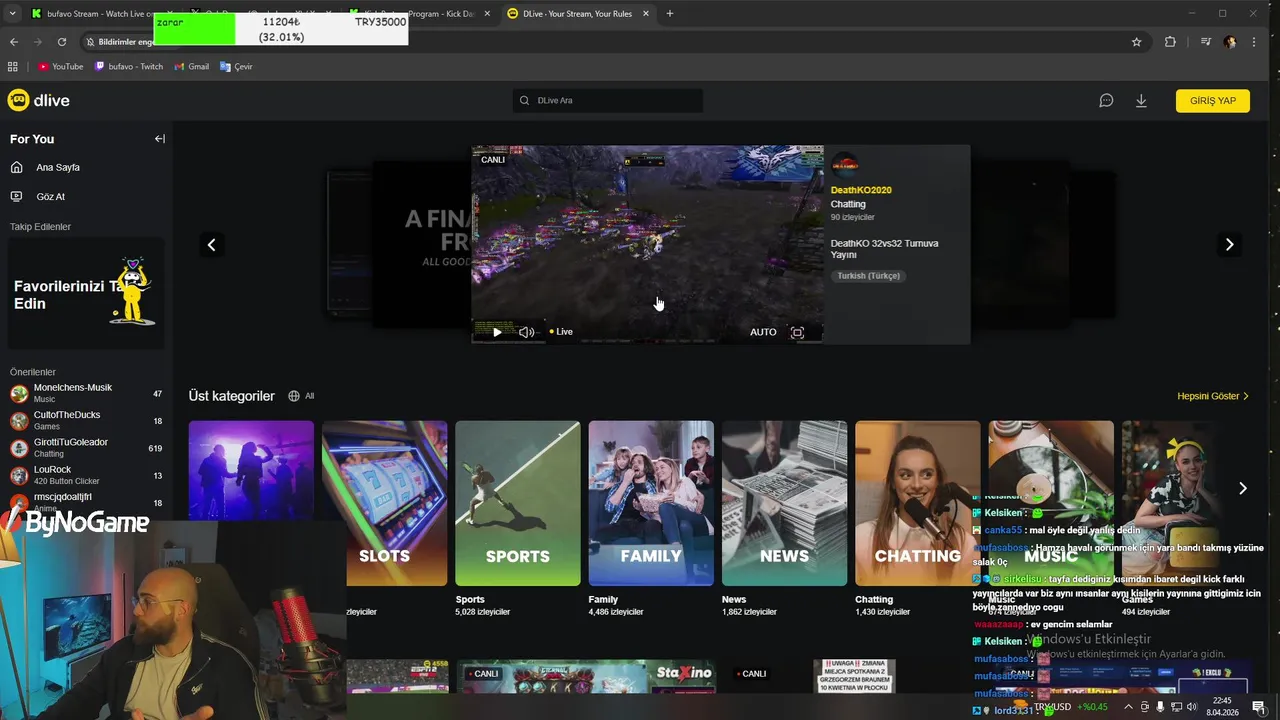Go to previous featured stream carousel arrow

[211, 245]
